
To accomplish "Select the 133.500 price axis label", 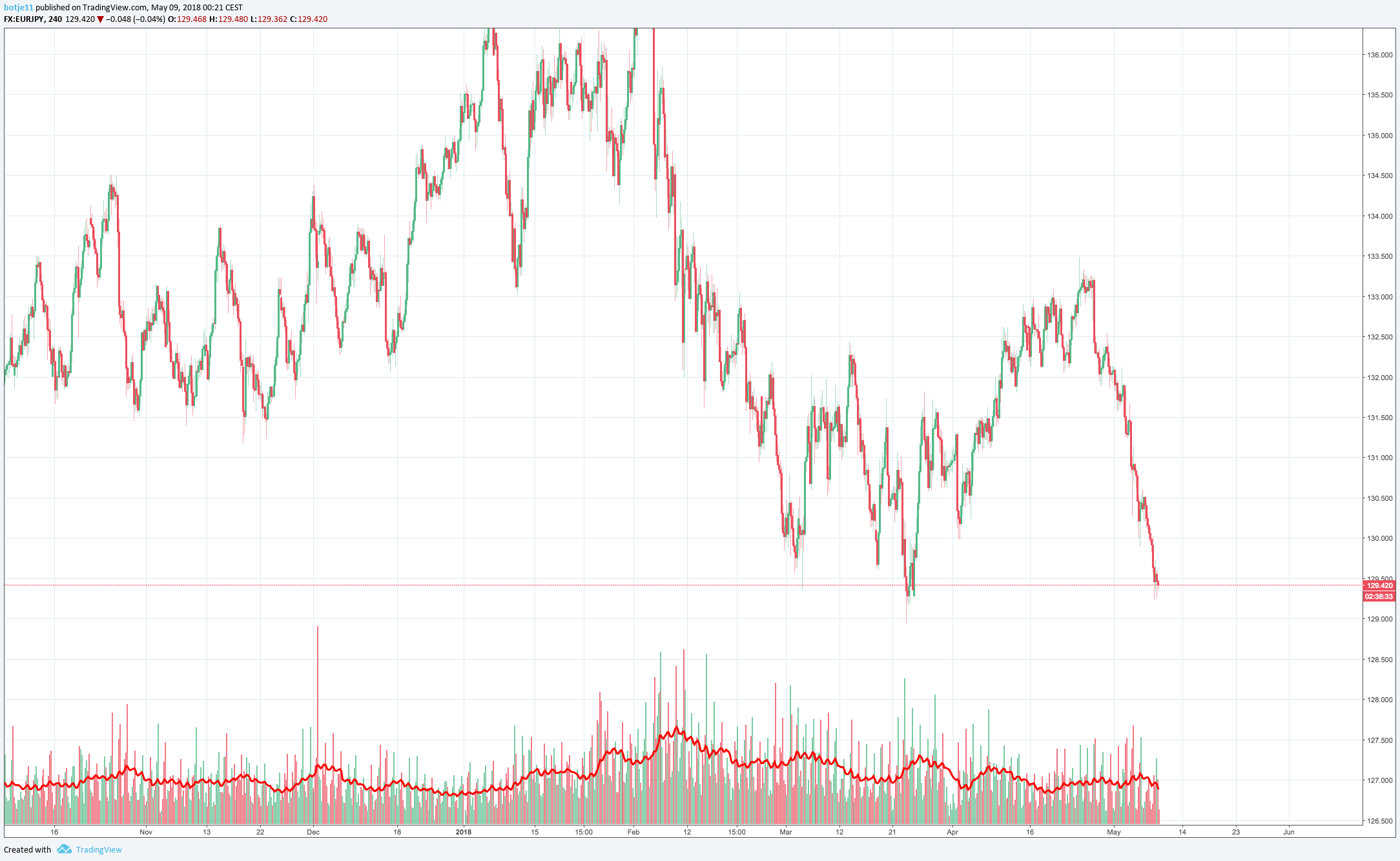I will [x=1379, y=256].
